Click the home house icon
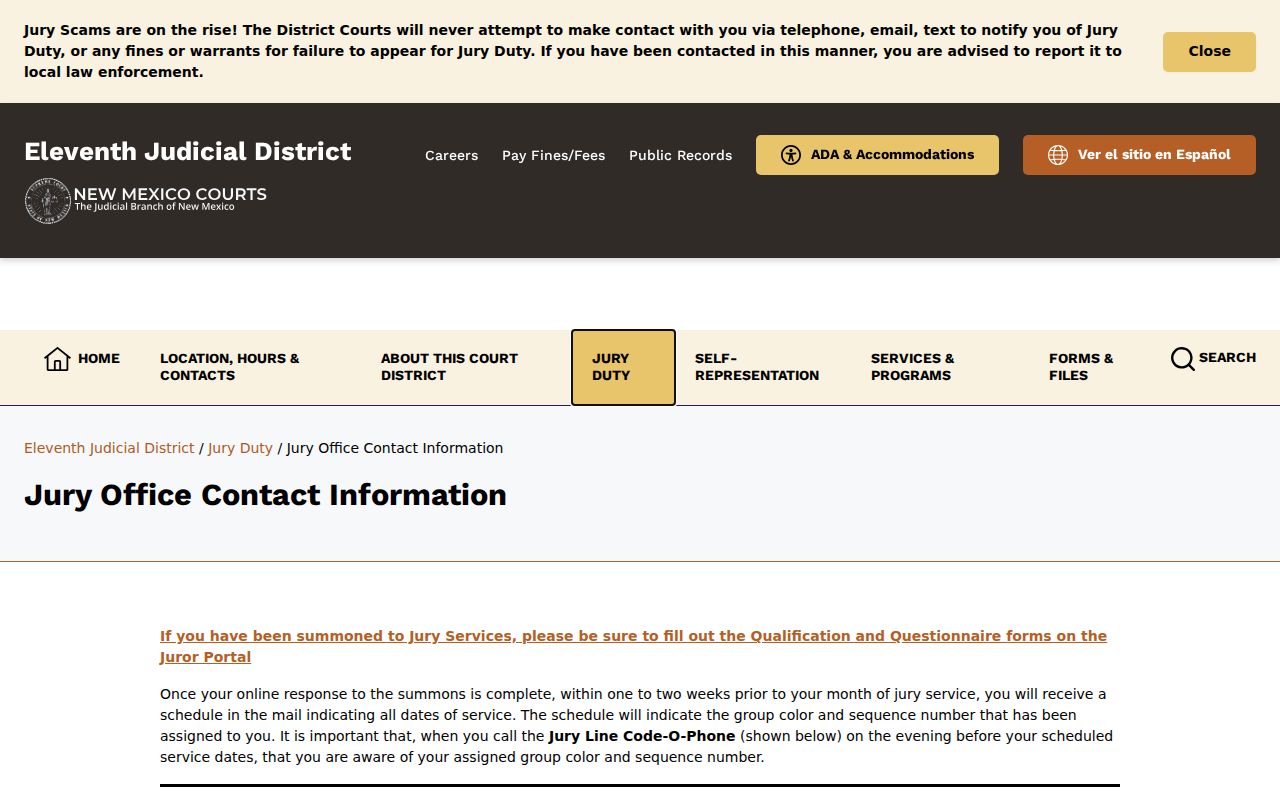 tap(57, 359)
